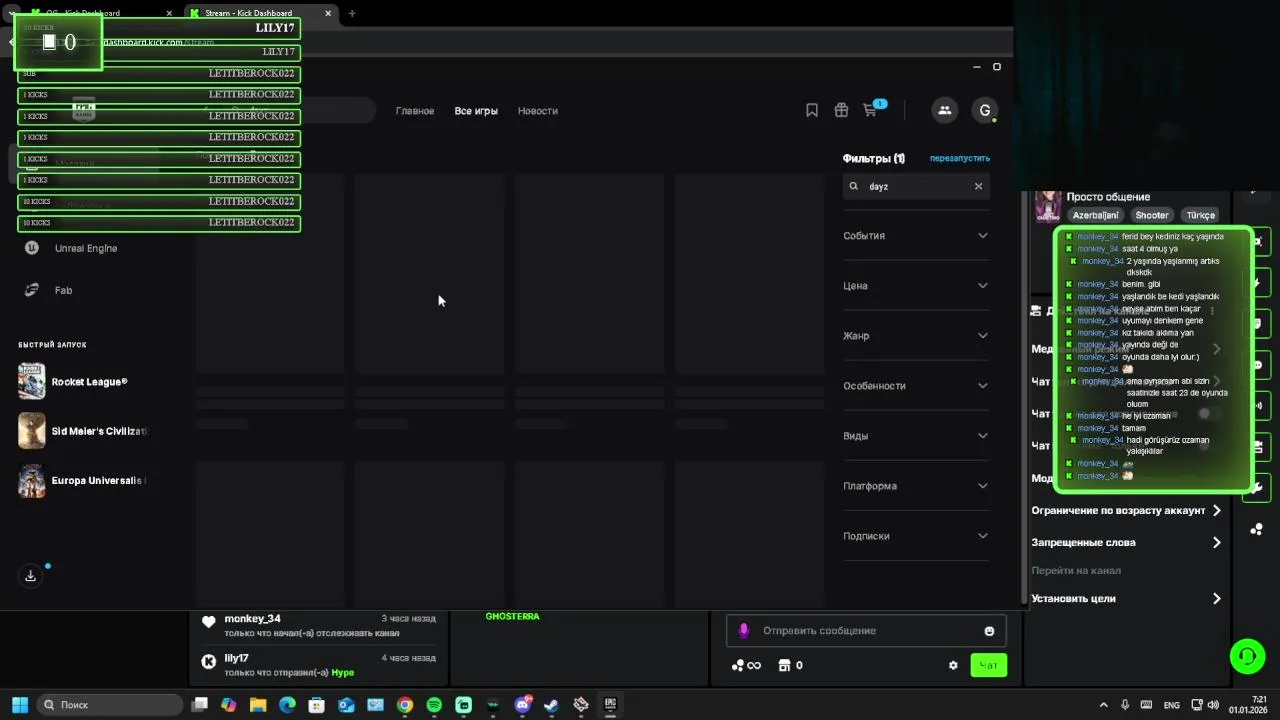Expand the Виды filter section
This screenshot has width=1280, height=720.
(916, 436)
